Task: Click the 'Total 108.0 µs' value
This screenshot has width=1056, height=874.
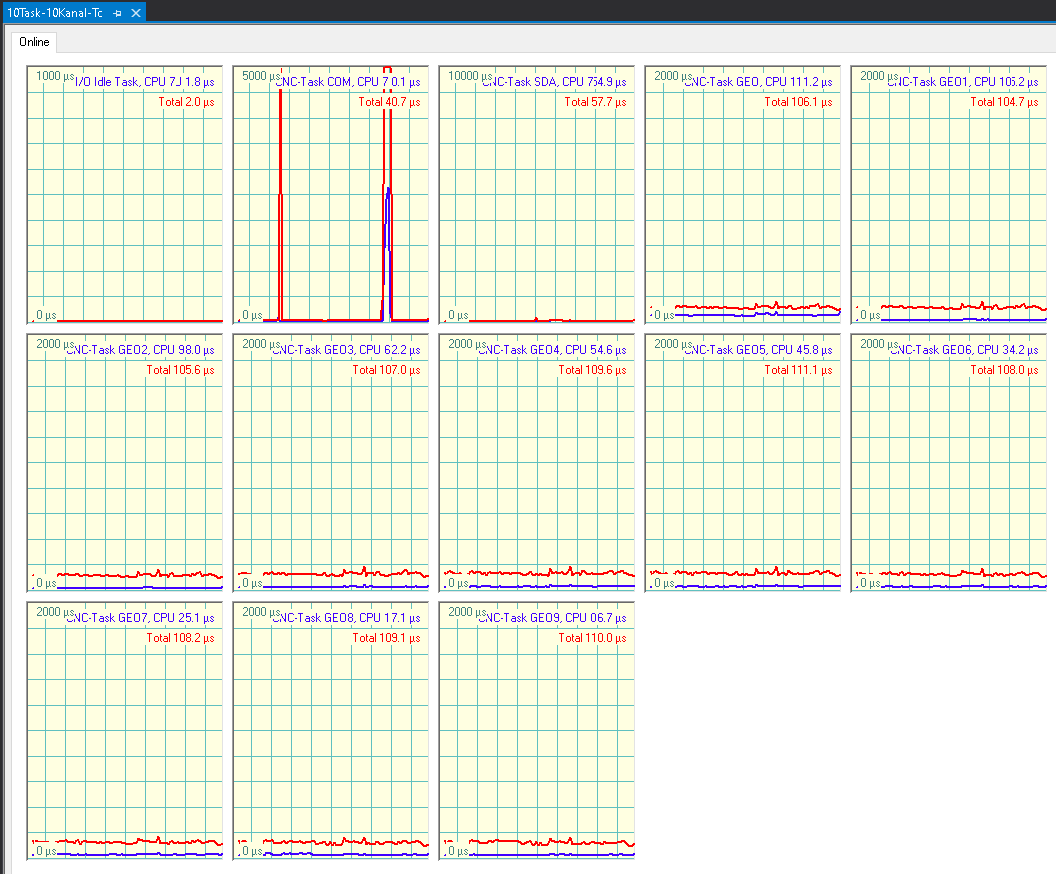Action: tap(1004, 370)
